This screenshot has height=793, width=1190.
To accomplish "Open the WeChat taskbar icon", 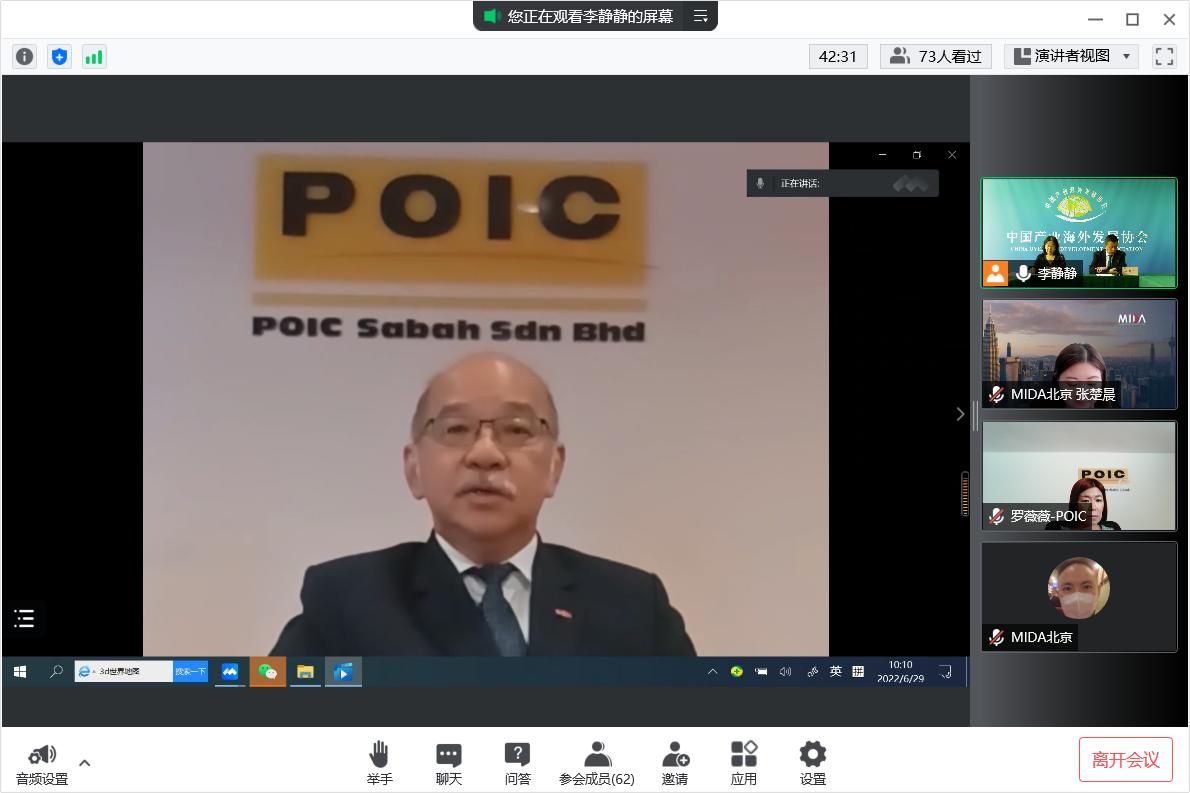I will click(x=268, y=672).
